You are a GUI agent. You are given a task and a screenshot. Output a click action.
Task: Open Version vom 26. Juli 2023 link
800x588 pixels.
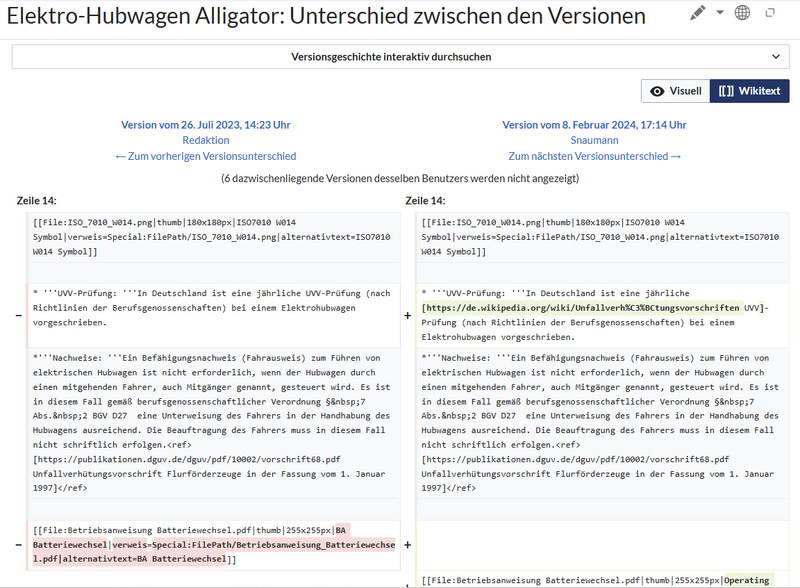point(206,125)
